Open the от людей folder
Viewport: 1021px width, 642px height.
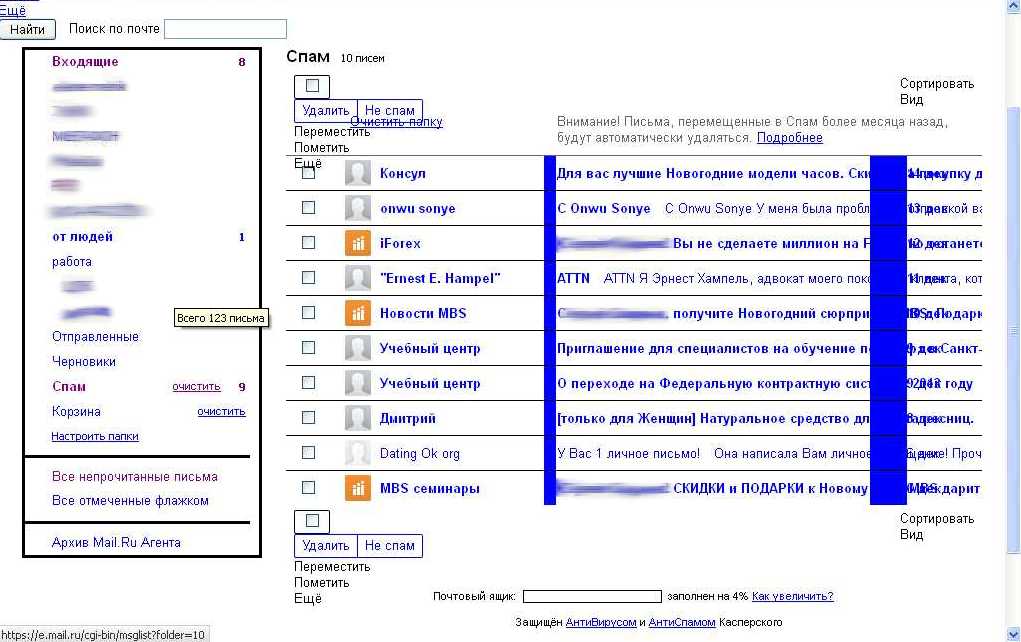83,237
